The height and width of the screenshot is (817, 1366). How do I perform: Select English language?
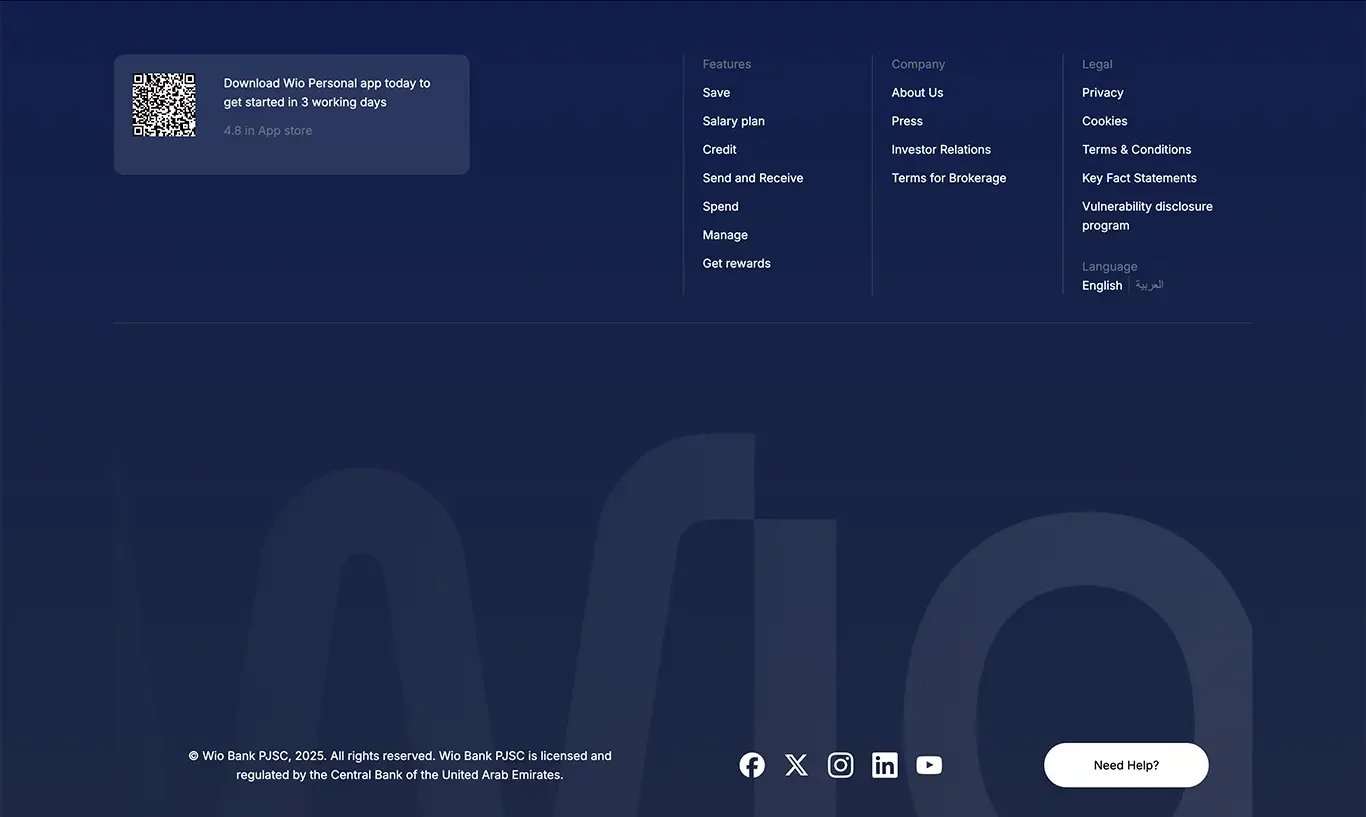1101,286
